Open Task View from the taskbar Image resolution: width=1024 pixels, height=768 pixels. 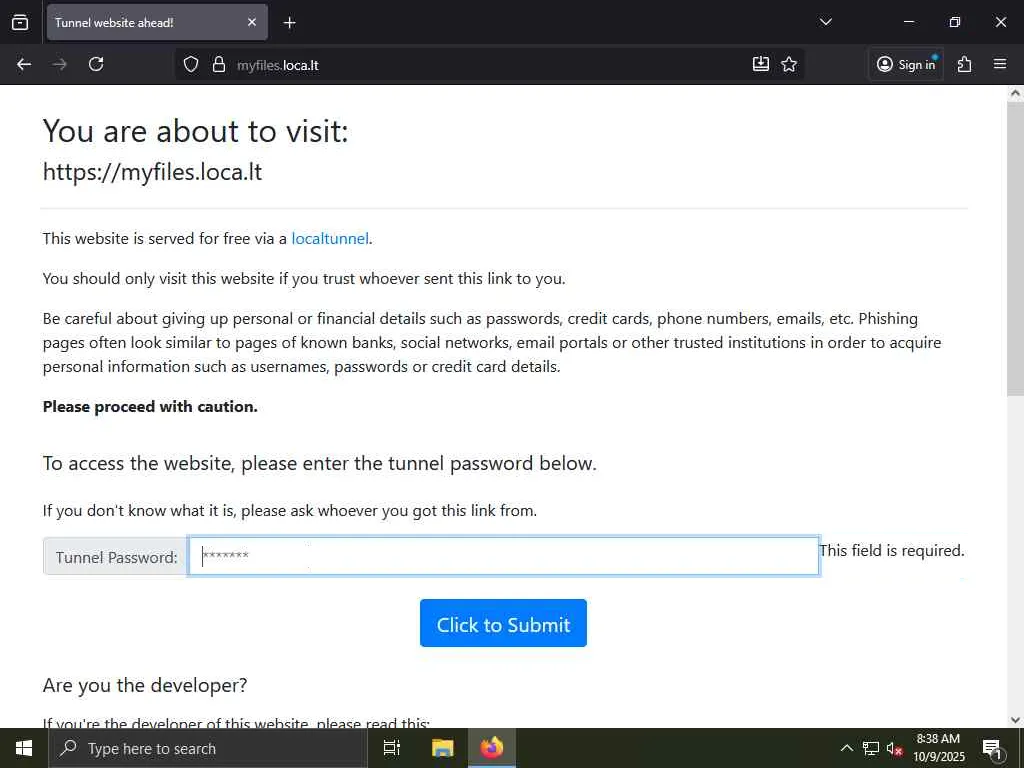click(x=392, y=748)
